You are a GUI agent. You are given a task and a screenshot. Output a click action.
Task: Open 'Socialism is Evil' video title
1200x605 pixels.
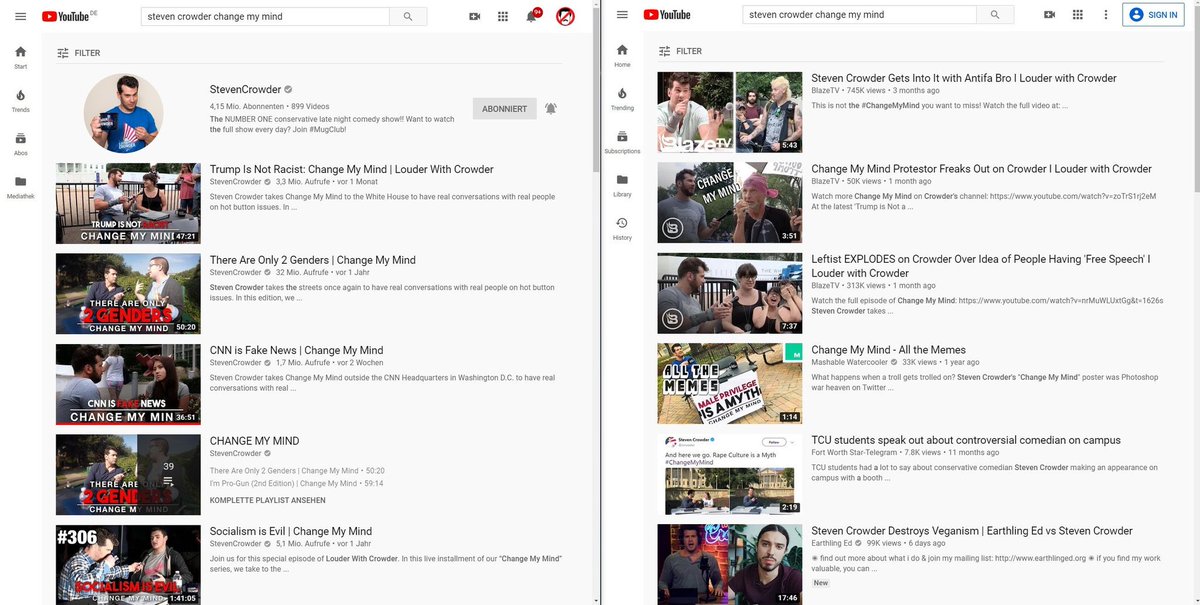click(x=291, y=532)
